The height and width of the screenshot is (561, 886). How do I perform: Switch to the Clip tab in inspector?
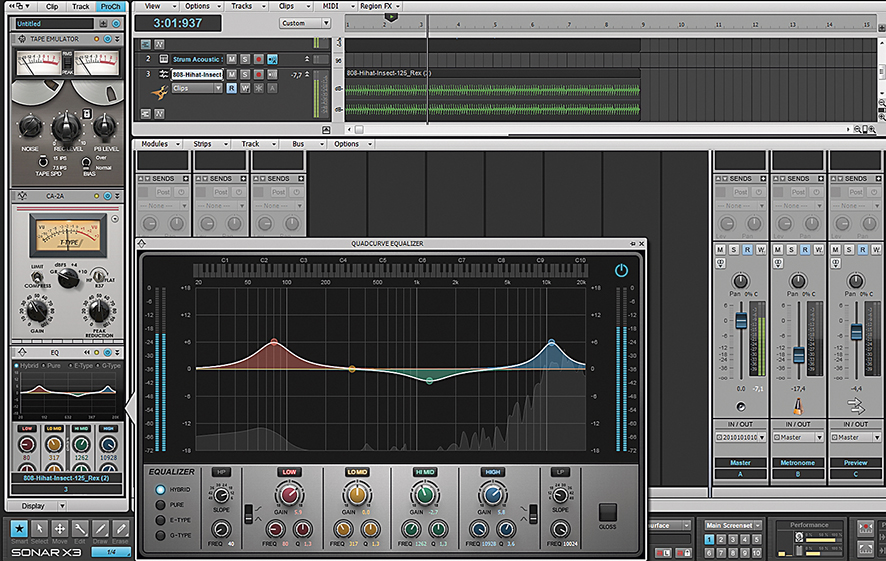pyautogui.click(x=52, y=7)
